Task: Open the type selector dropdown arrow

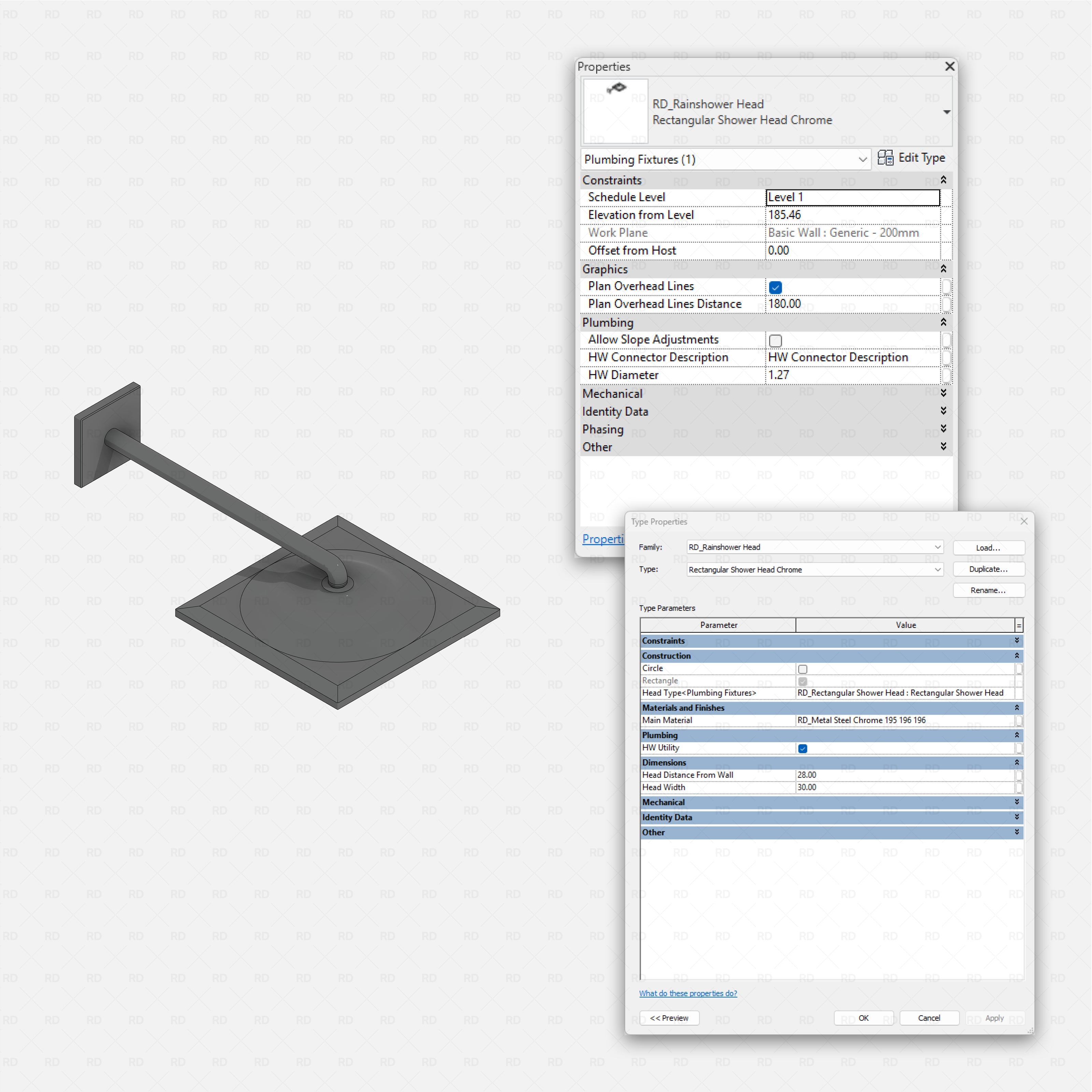Action: pos(946,112)
